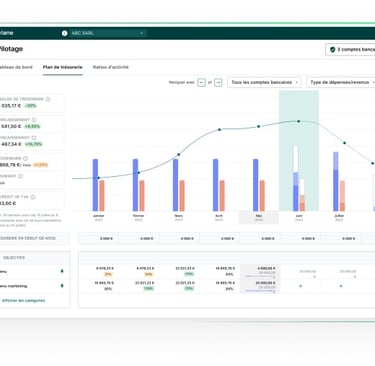Viewport: 375px width, 366px height.
Task: Click info icon beside second Encaissement metric
Action: click(34, 137)
